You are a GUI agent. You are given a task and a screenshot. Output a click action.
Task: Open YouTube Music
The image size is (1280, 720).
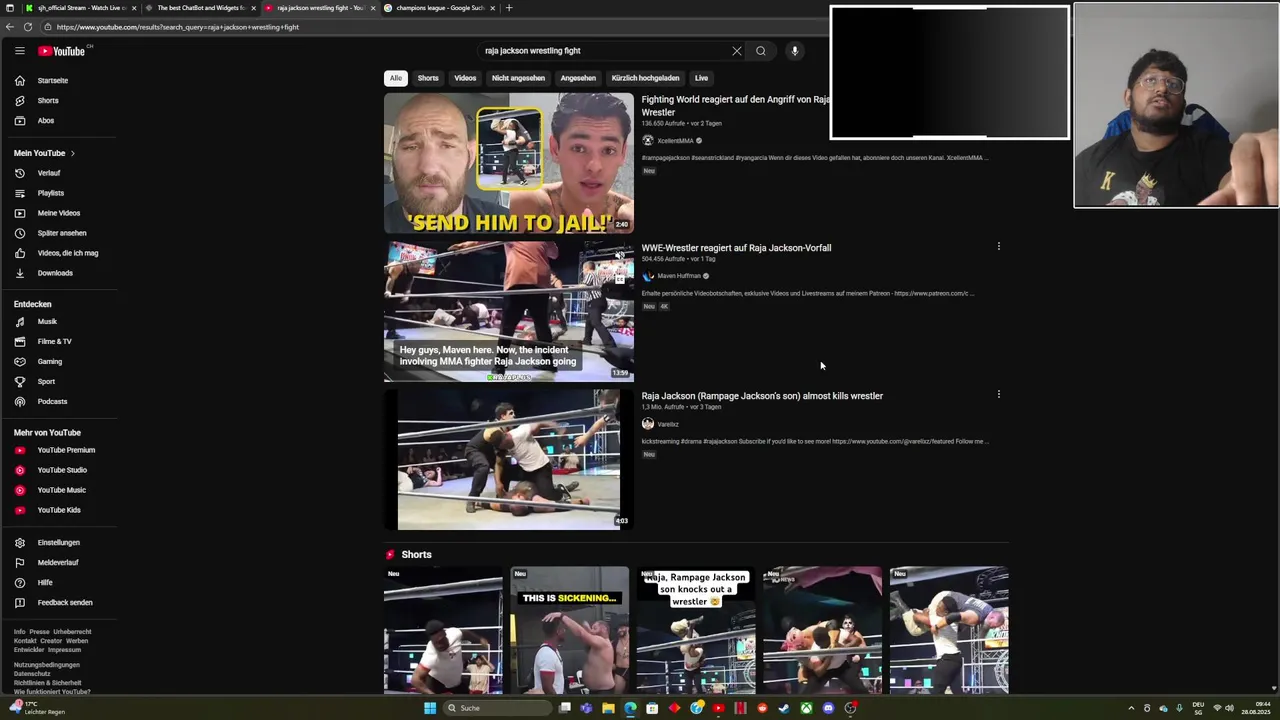tap(60, 490)
